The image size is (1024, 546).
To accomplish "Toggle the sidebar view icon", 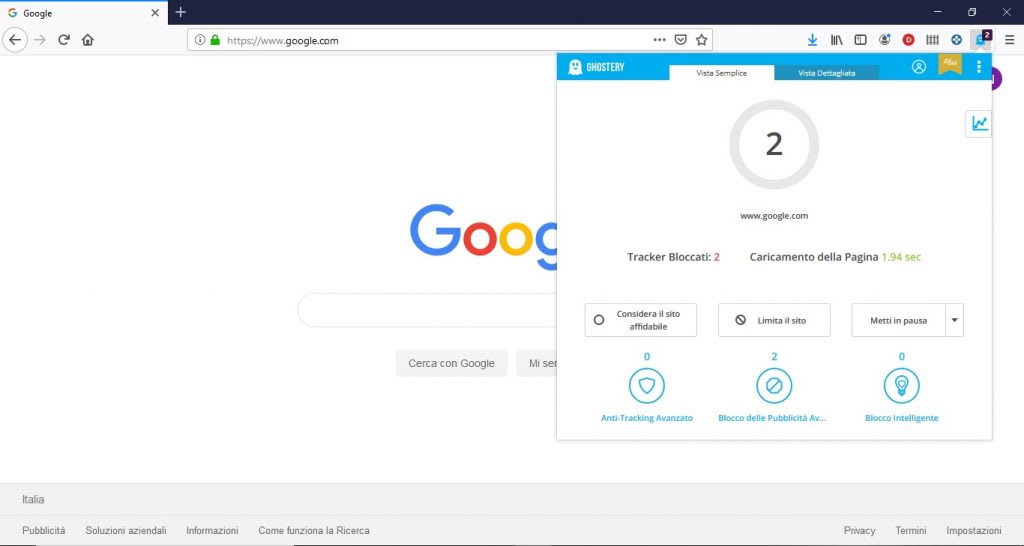I will [x=861, y=40].
